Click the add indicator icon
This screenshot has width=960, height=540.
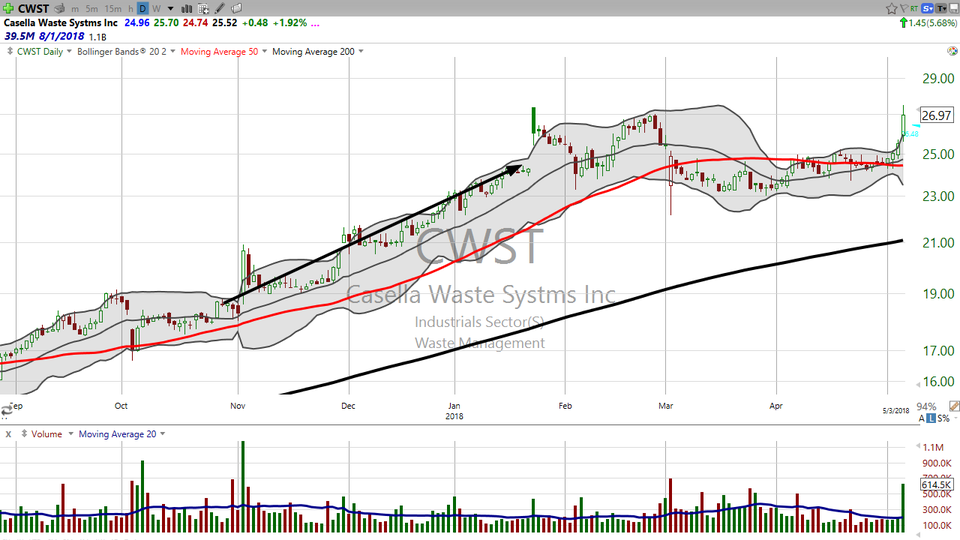point(203,9)
